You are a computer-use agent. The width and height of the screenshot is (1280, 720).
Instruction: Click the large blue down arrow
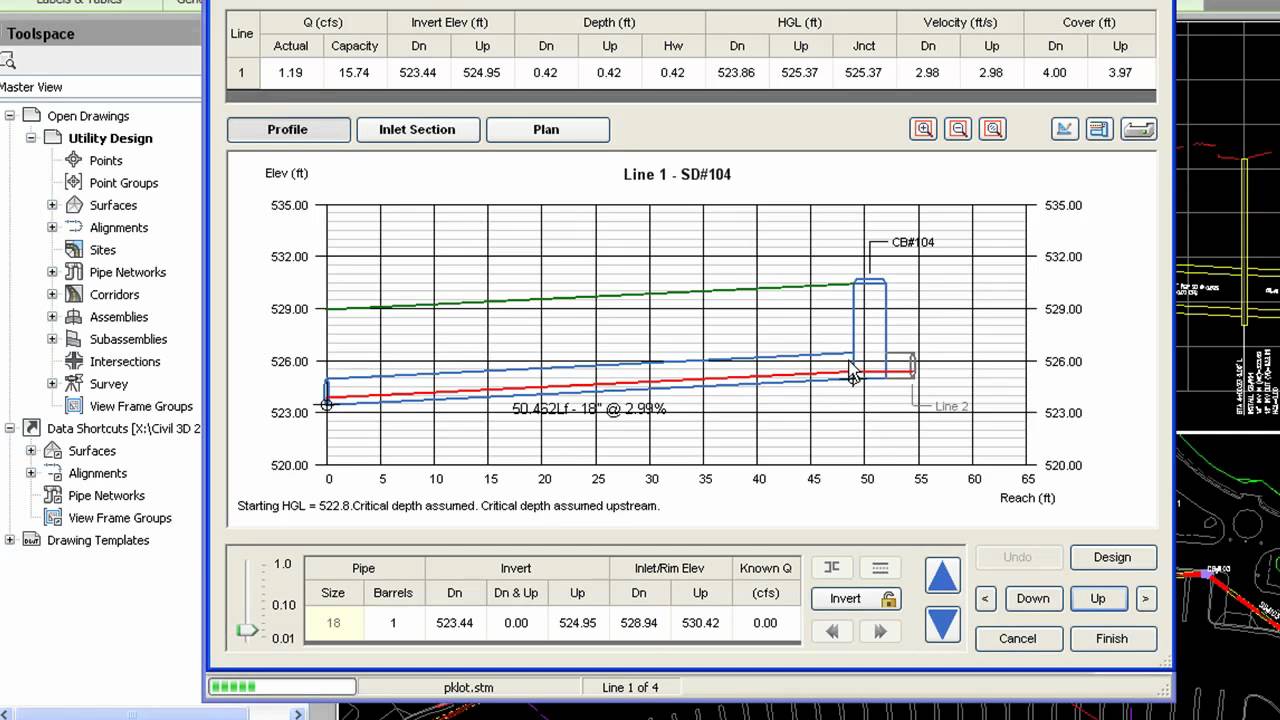pyautogui.click(x=942, y=624)
